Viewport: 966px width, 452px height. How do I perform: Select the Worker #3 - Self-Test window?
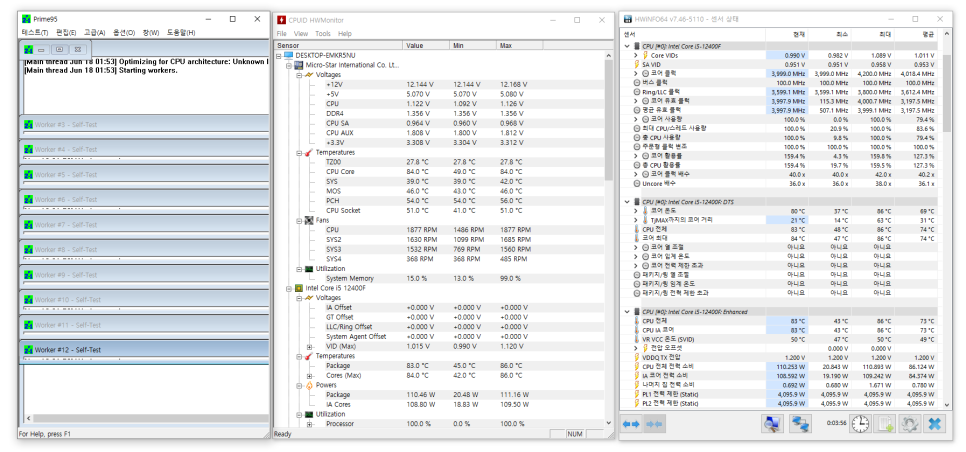(144, 124)
